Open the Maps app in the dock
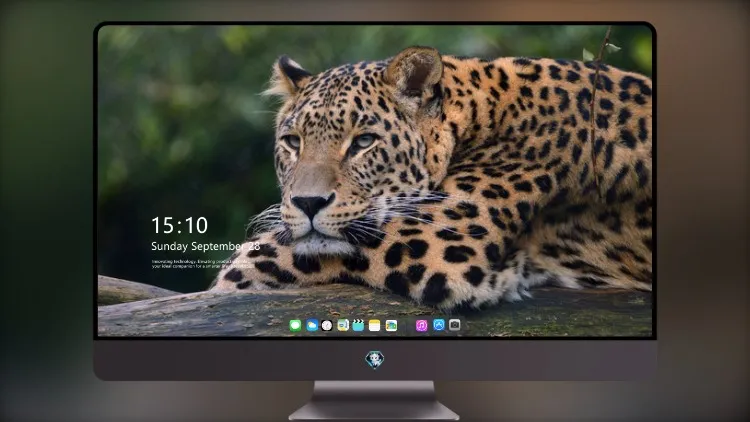750x422 pixels. [x=342, y=325]
